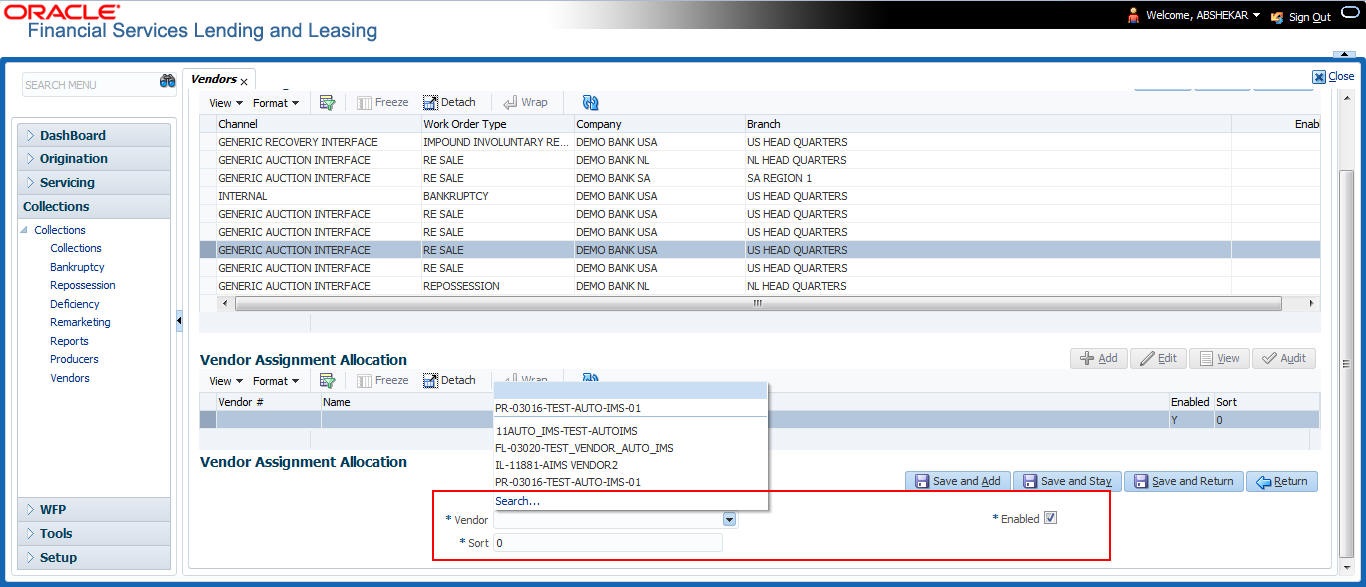Click the Audit button in Vendor Assignment Allocation
1366x587 pixels.
pos(1284,358)
